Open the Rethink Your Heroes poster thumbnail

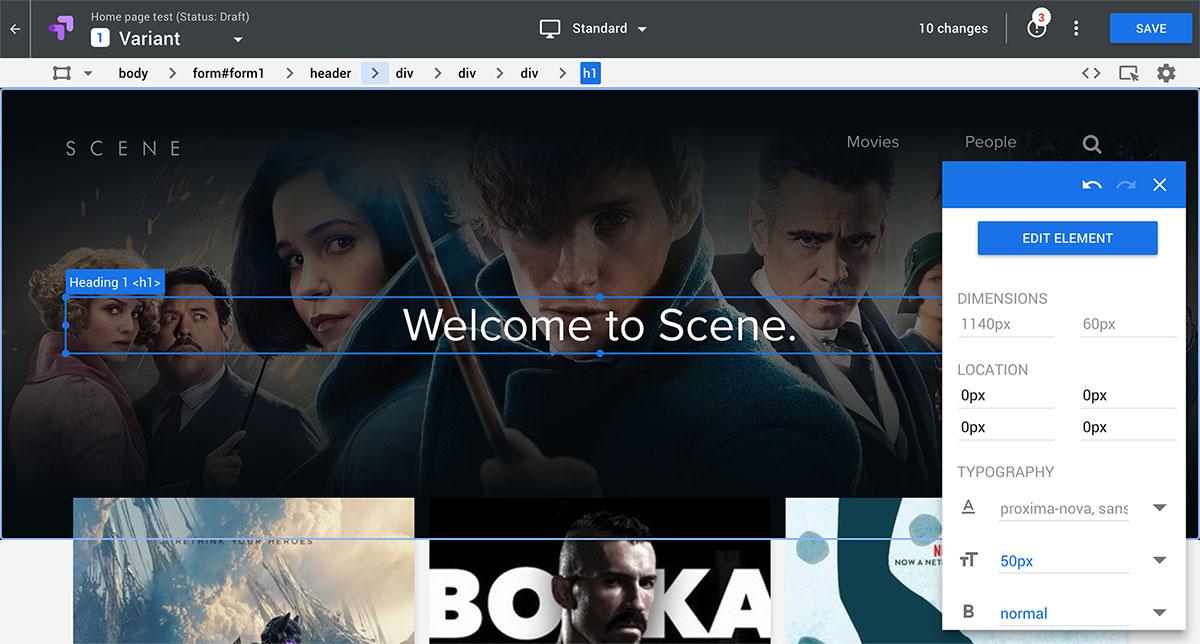click(243, 571)
